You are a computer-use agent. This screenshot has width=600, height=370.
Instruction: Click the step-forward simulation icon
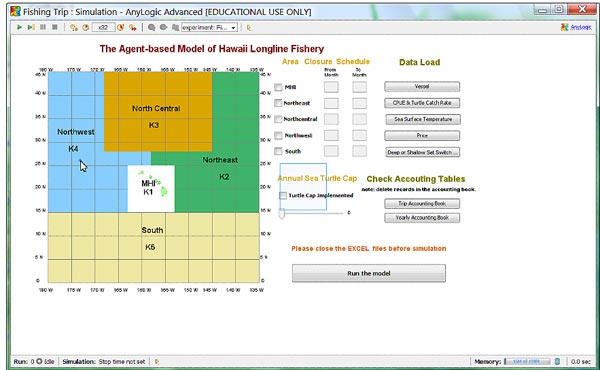click(x=31, y=27)
